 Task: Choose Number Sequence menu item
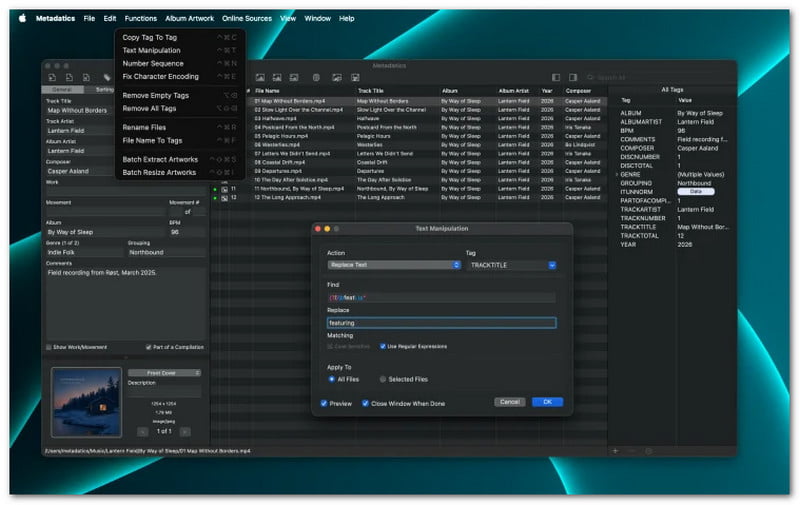point(180,63)
